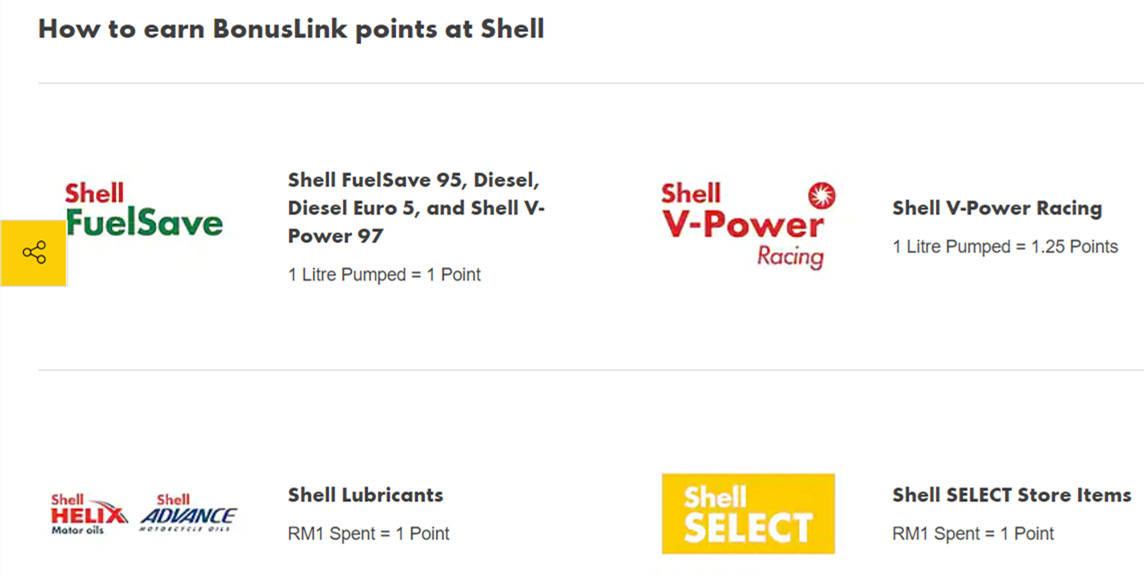Click the Shell Lubricants heading
The height and width of the screenshot is (576, 1144).
pos(366,495)
